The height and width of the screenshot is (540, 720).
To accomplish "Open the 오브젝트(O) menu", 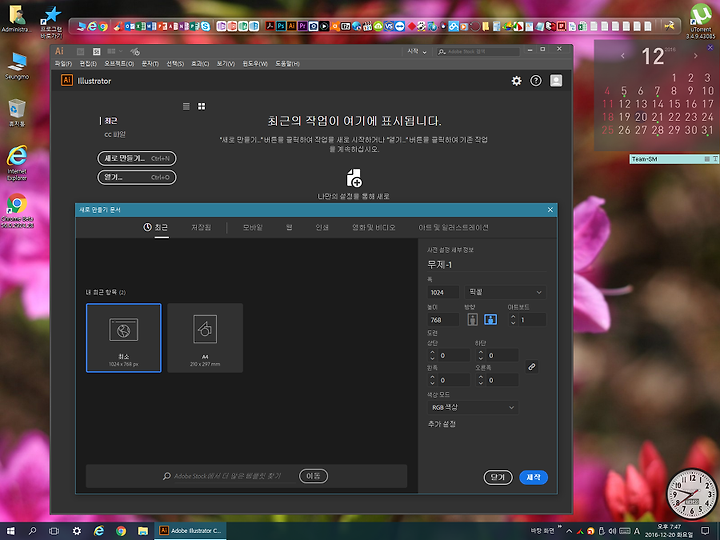I will click(x=119, y=64).
